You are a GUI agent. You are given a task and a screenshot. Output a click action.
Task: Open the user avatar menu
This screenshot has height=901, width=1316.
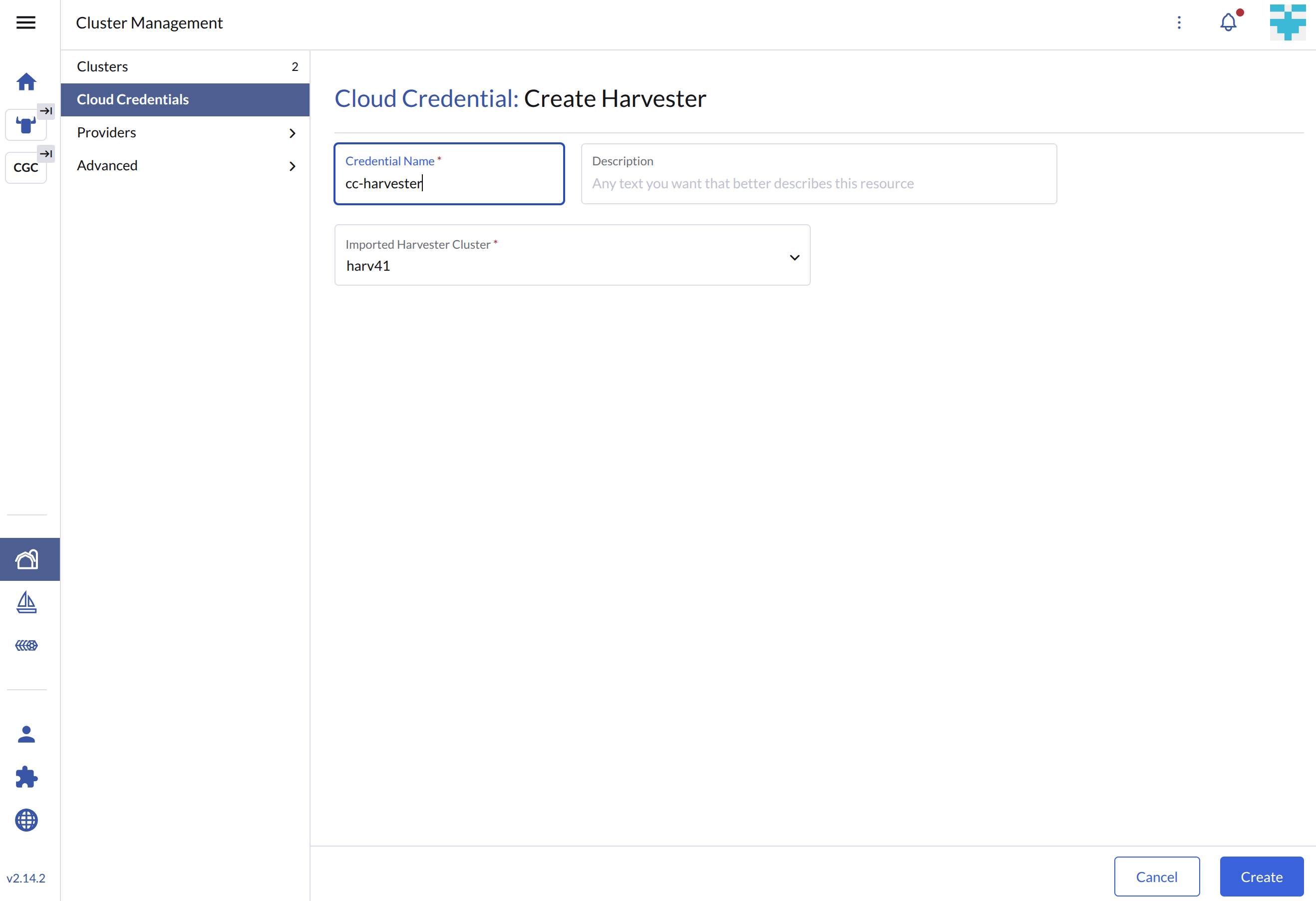click(1288, 22)
